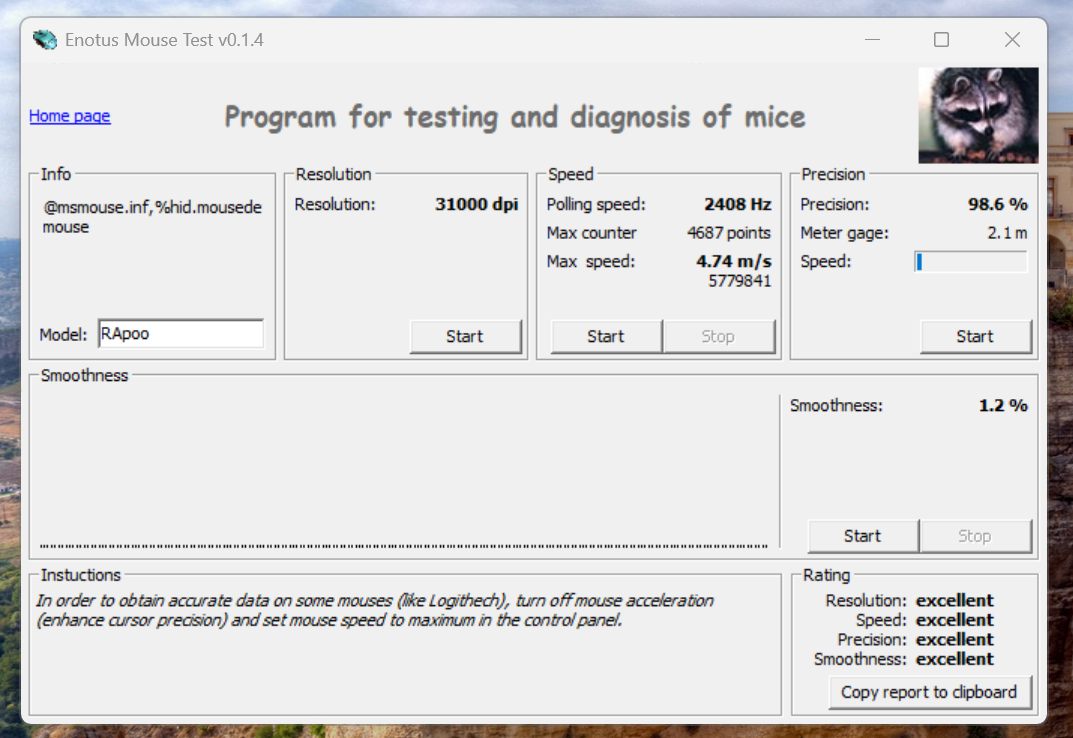Start the Speed test
The width and height of the screenshot is (1073, 738).
coord(606,336)
